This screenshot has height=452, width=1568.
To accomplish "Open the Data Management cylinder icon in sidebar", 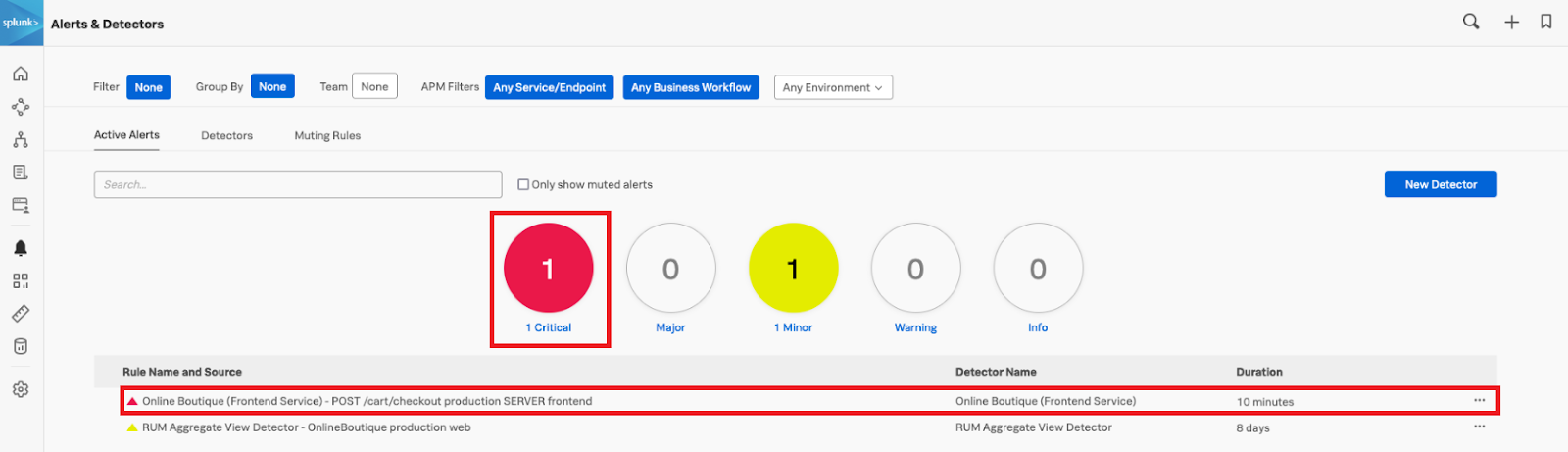I will pos(21,346).
